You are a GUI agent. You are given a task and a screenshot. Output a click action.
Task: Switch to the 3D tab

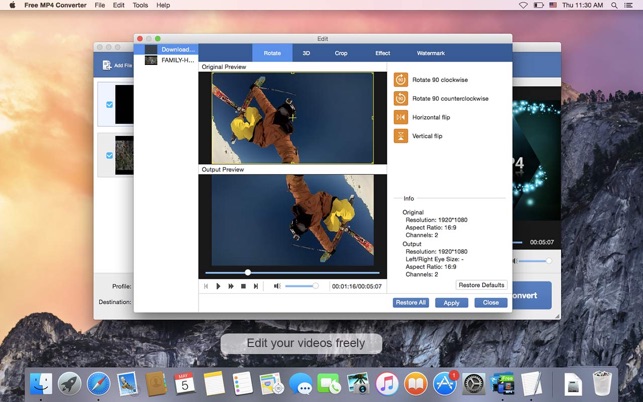click(x=306, y=53)
